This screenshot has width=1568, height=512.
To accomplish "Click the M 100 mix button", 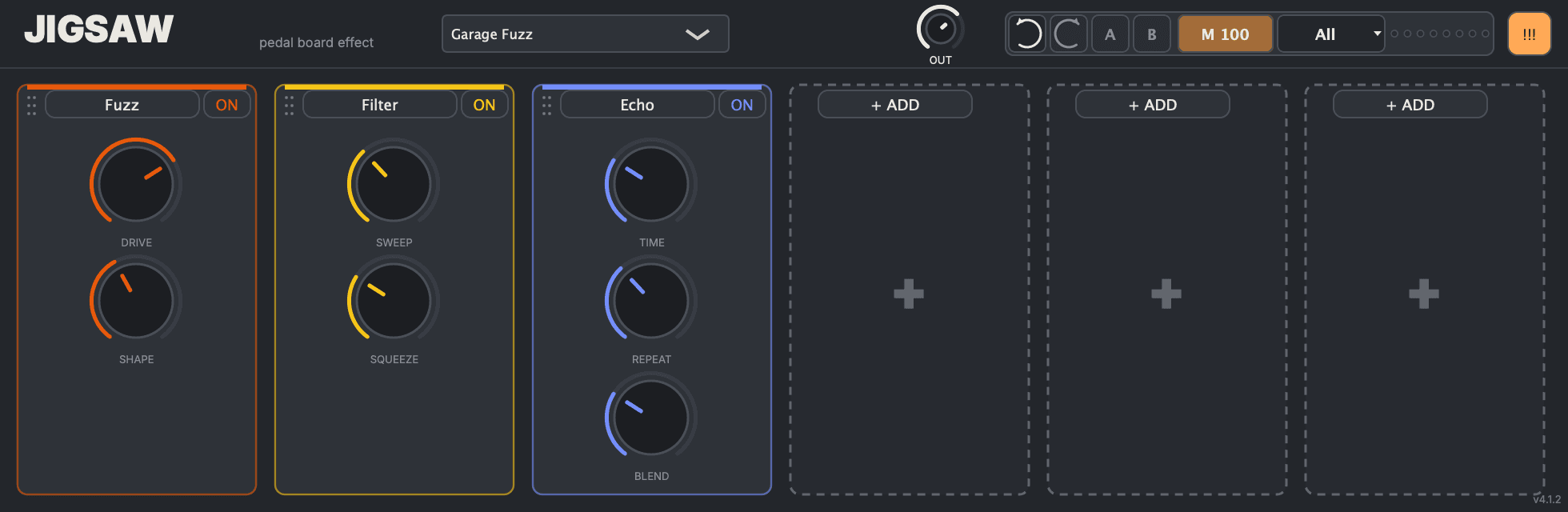I will 1225,34.
